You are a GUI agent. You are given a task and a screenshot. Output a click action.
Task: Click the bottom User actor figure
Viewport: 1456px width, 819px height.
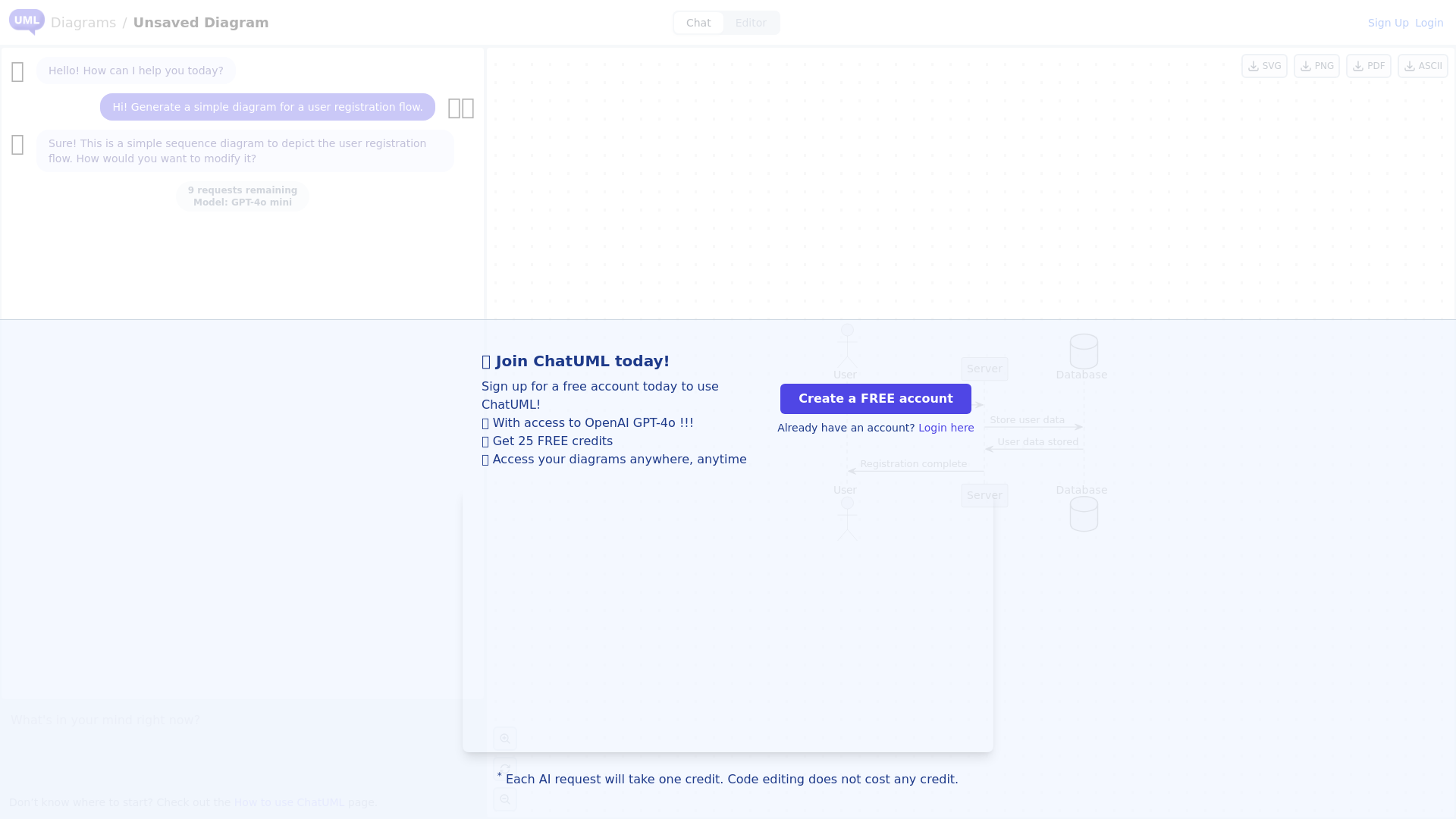(x=847, y=519)
